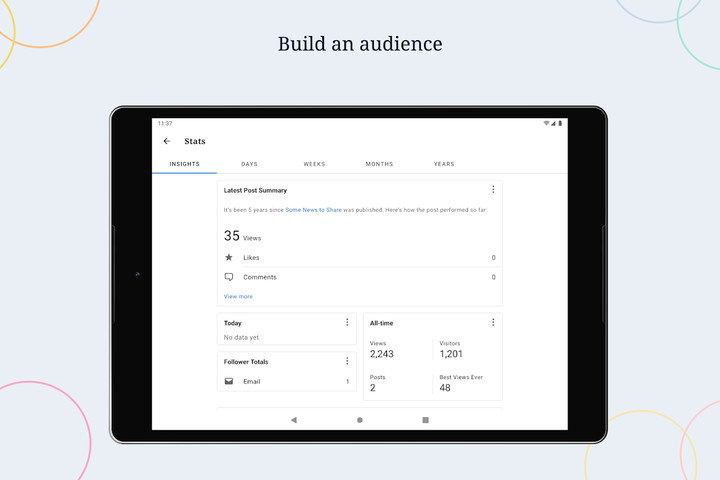Tap the Best Views Ever value
Viewport: 720px width, 480px height.
[445, 388]
